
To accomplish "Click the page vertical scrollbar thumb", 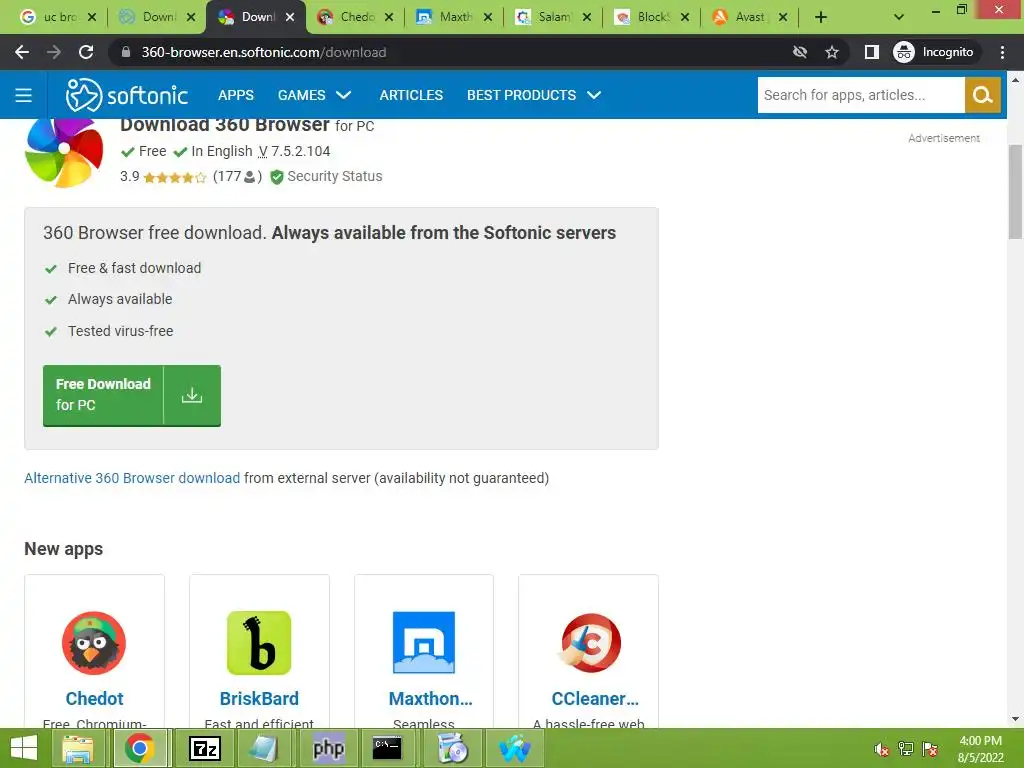I will pos(1016,191).
